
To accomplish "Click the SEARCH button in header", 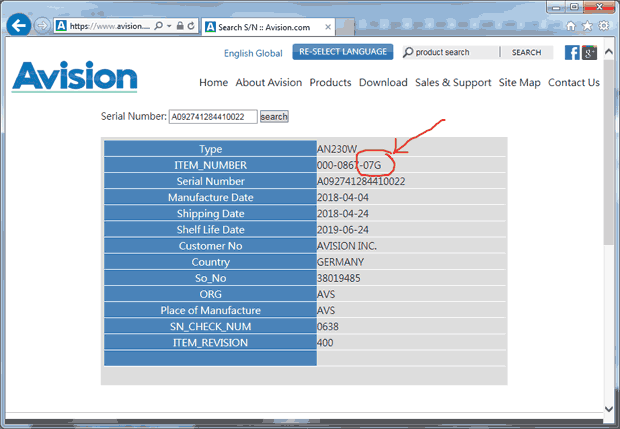I will pyautogui.click(x=526, y=52).
